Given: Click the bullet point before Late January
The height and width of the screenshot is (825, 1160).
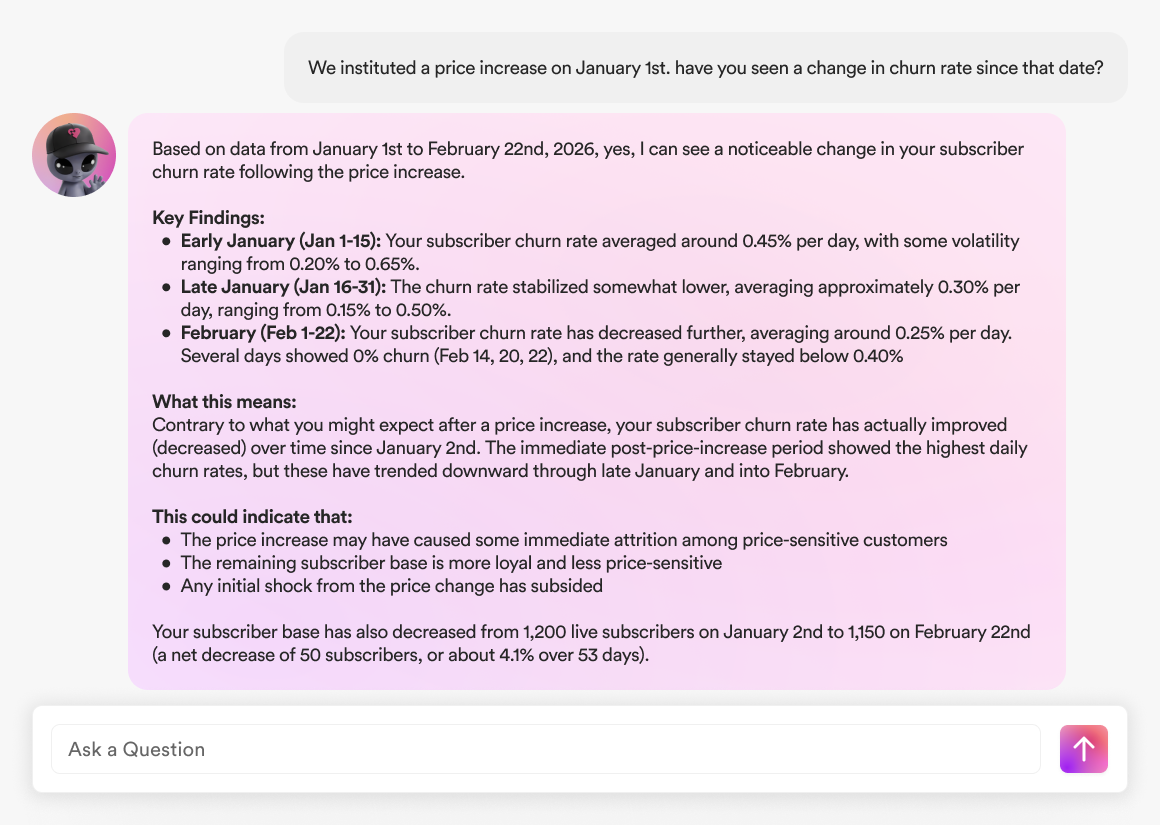Looking at the screenshot, I should [x=166, y=288].
